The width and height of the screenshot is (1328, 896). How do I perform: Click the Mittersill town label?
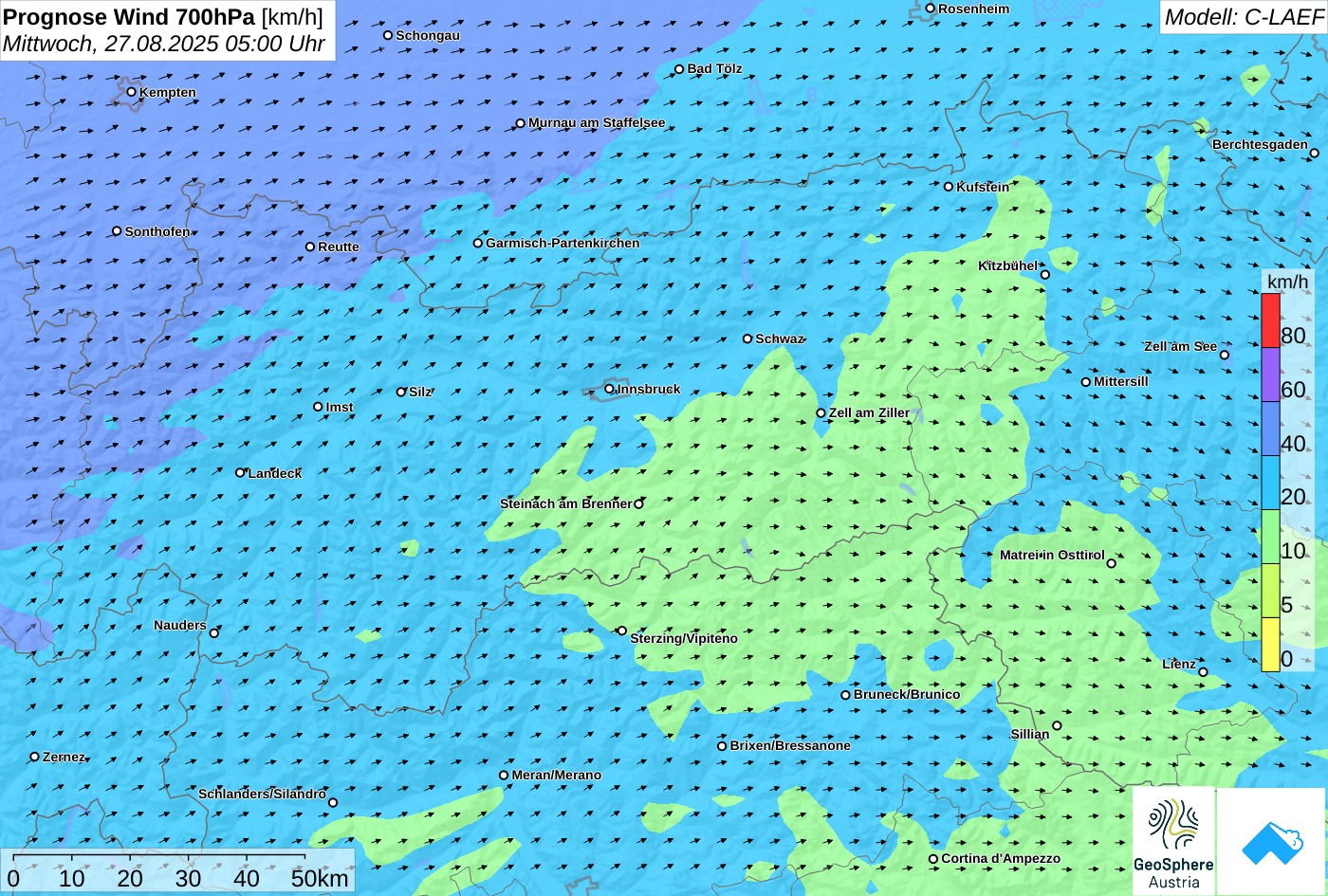1121,382
